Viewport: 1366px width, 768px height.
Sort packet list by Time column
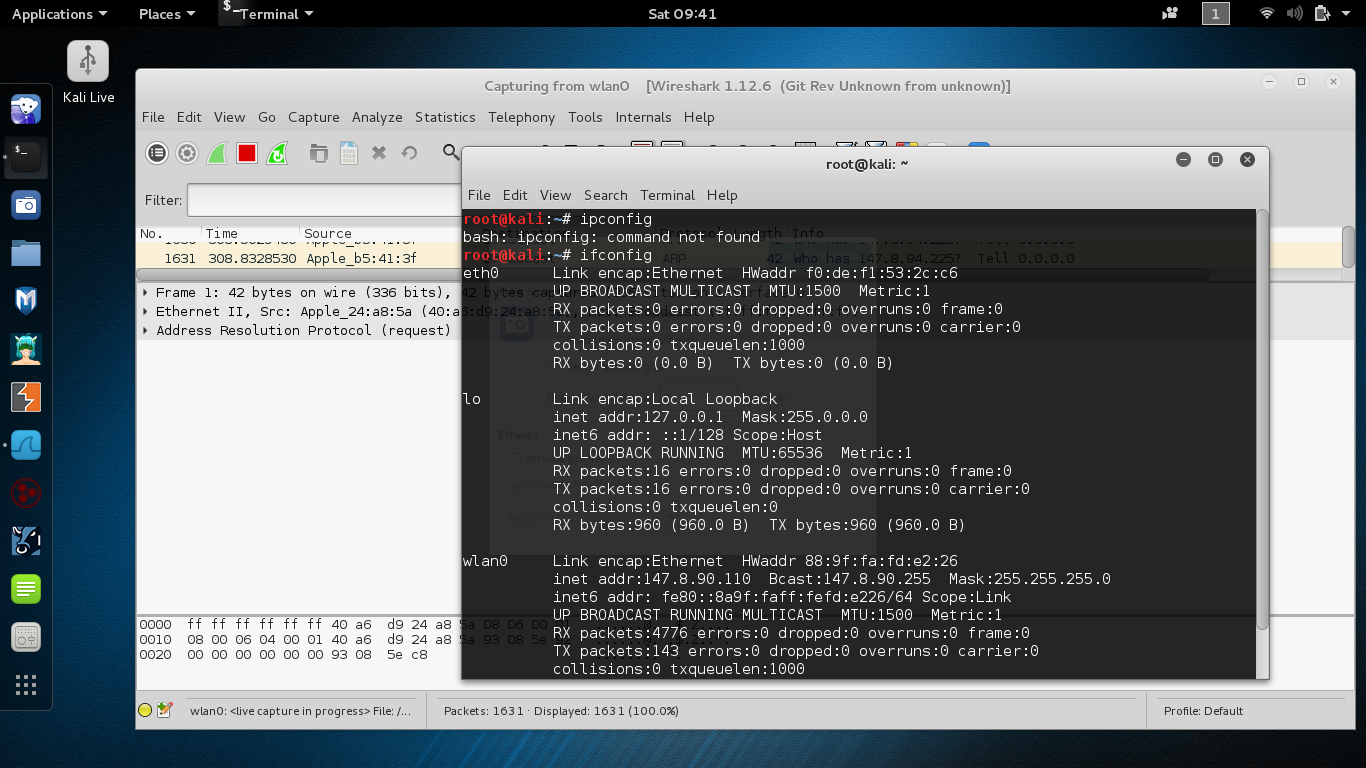tap(250, 233)
